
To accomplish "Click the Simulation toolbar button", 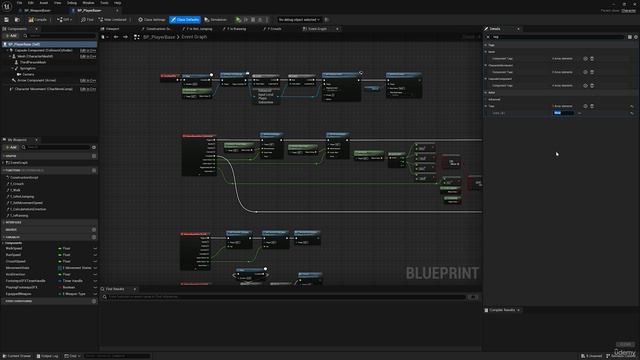I will (x=216, y=20).
